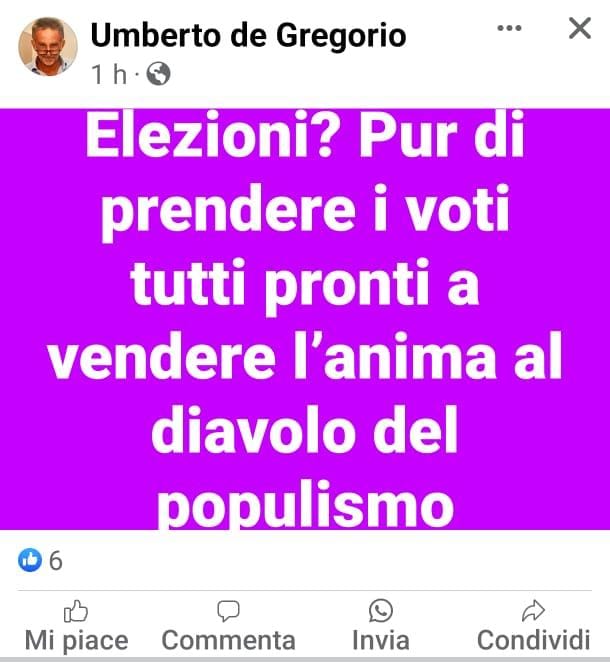Tap the Mi piace label
Image resolution: width=610 pixels, height=662 pixels.
pyautogui.click(x=76, y=640)
